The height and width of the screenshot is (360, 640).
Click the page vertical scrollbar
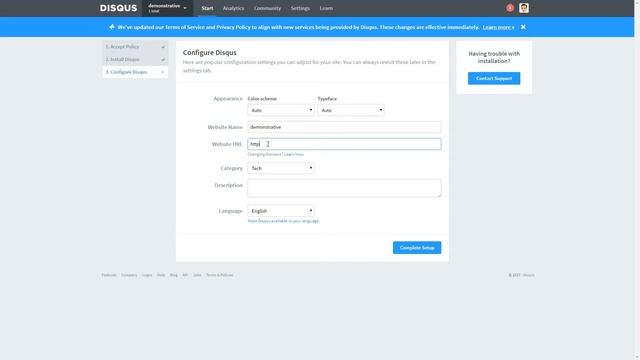pyautogui.click(x=637, y=180)
